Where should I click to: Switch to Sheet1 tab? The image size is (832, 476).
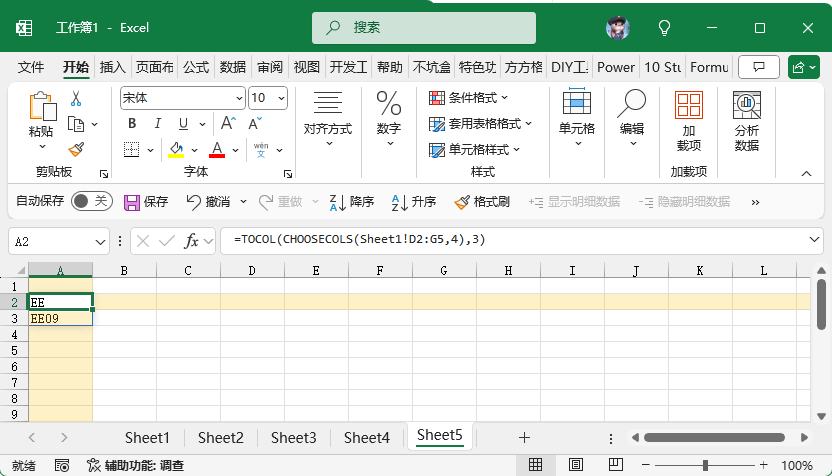[x=147, y=438]
